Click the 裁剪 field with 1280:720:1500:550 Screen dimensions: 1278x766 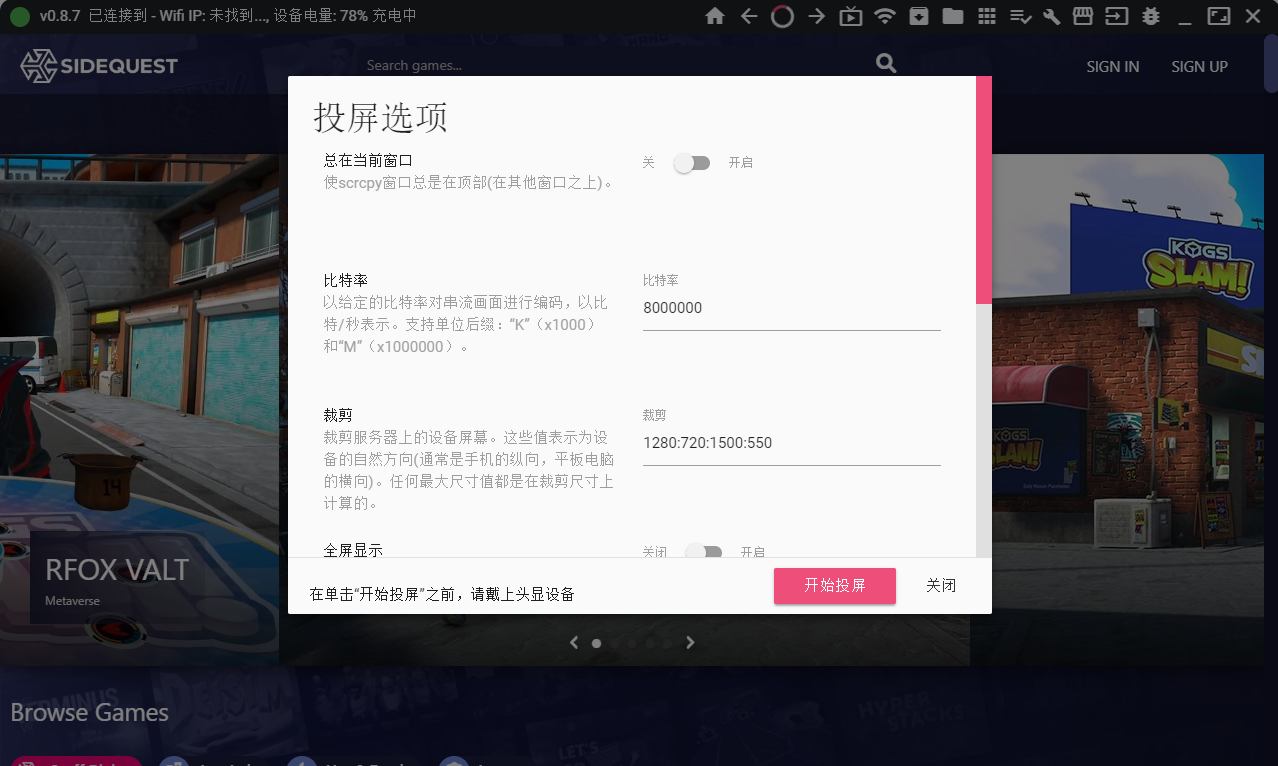click(x=792, y=443)
